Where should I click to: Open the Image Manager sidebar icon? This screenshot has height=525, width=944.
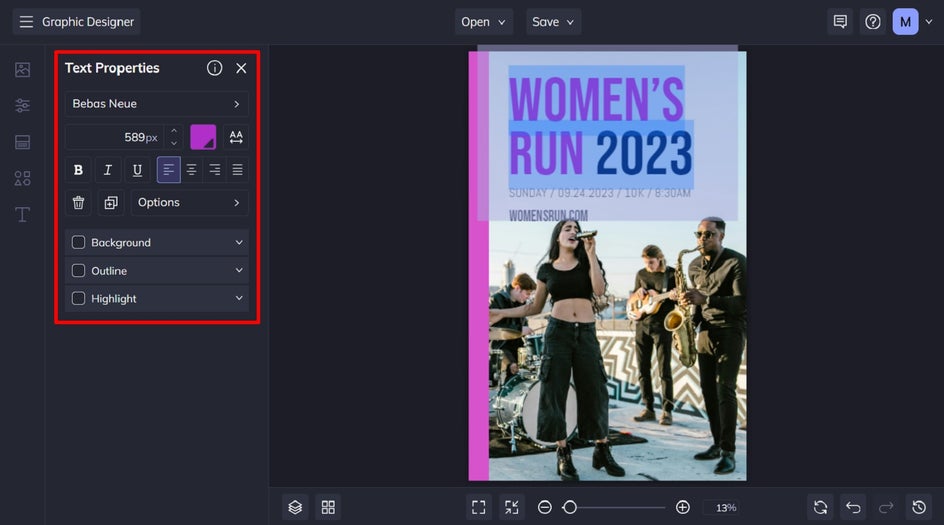22,70
